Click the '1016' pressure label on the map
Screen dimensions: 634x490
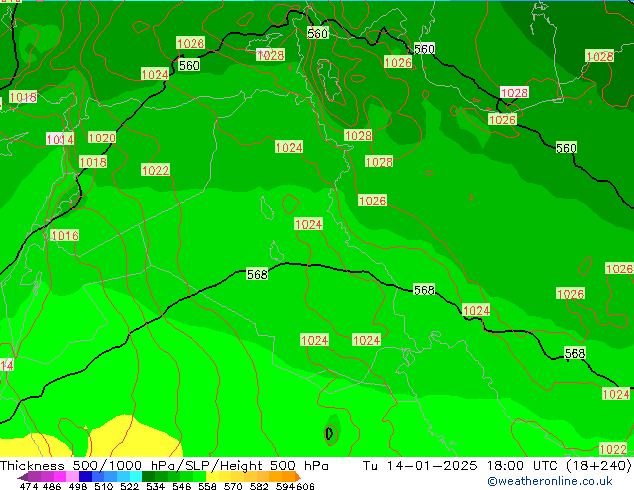pos(65,235)
